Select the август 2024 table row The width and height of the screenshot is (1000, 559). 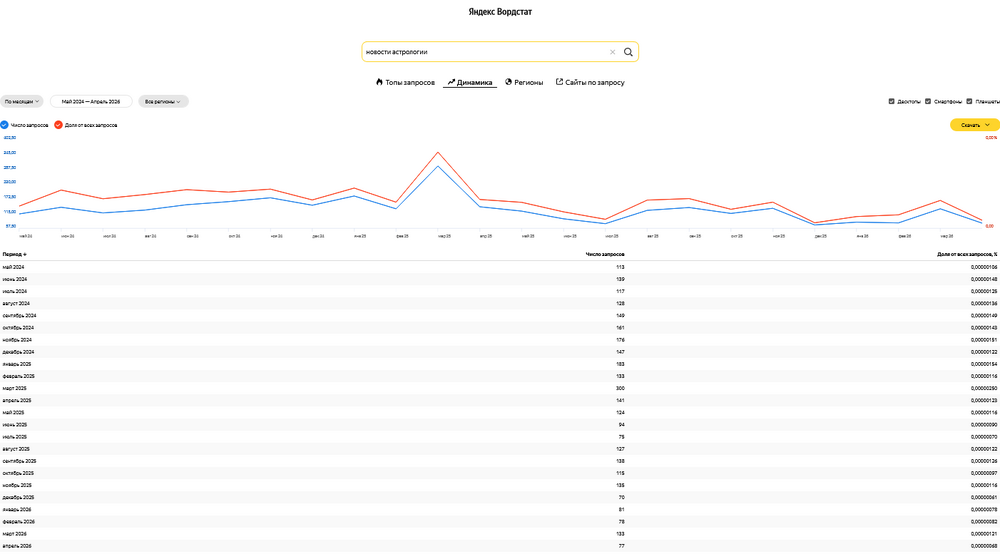click(500, 303)
